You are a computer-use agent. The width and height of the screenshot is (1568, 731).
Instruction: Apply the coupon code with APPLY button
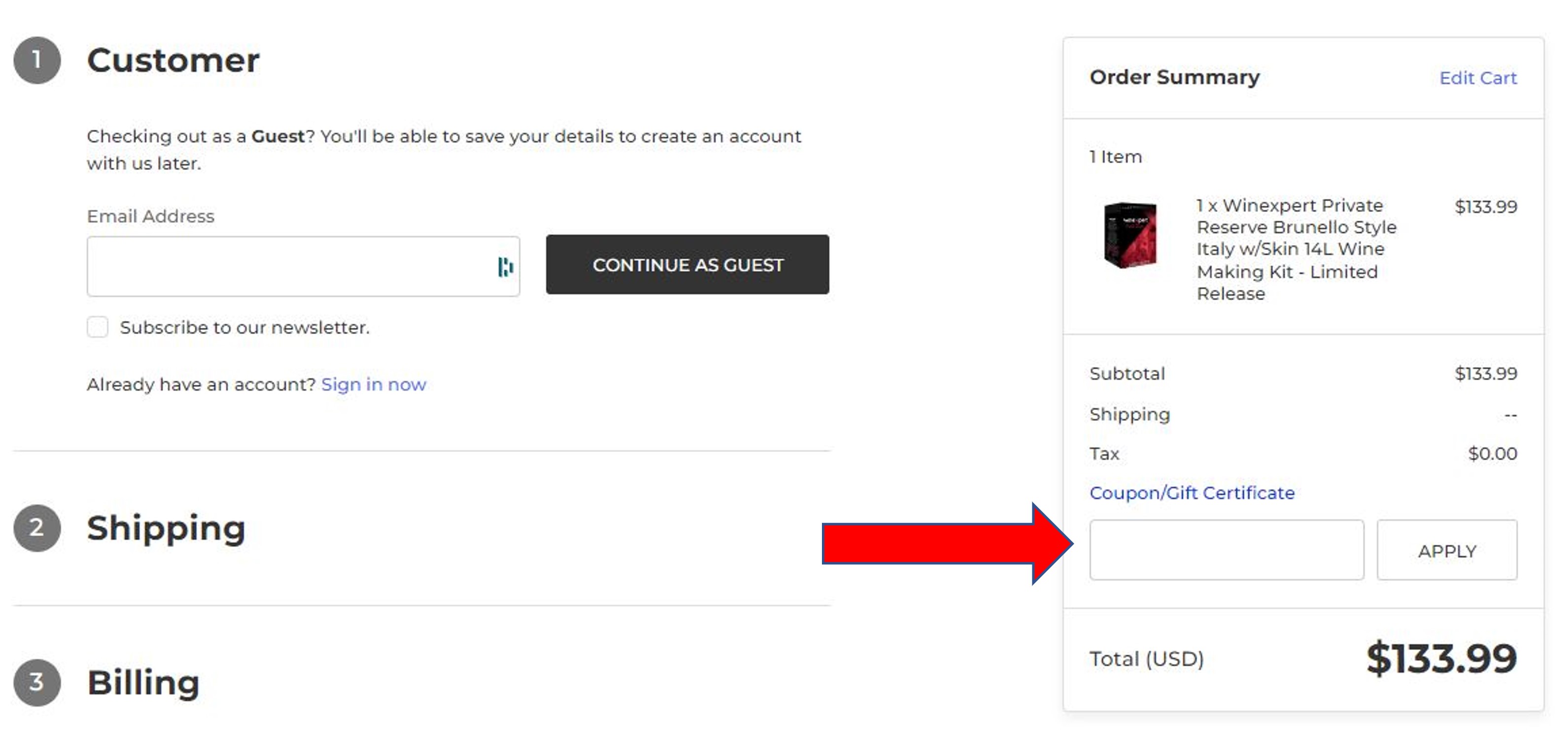1447,550
